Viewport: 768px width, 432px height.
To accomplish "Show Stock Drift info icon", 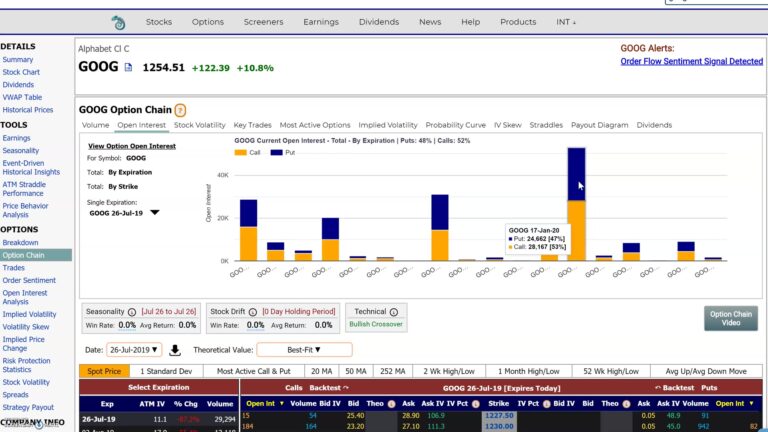I will (253, 312).
